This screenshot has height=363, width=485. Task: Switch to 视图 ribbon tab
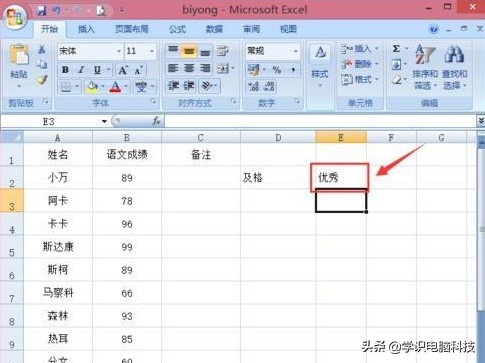tap(288, 29)
